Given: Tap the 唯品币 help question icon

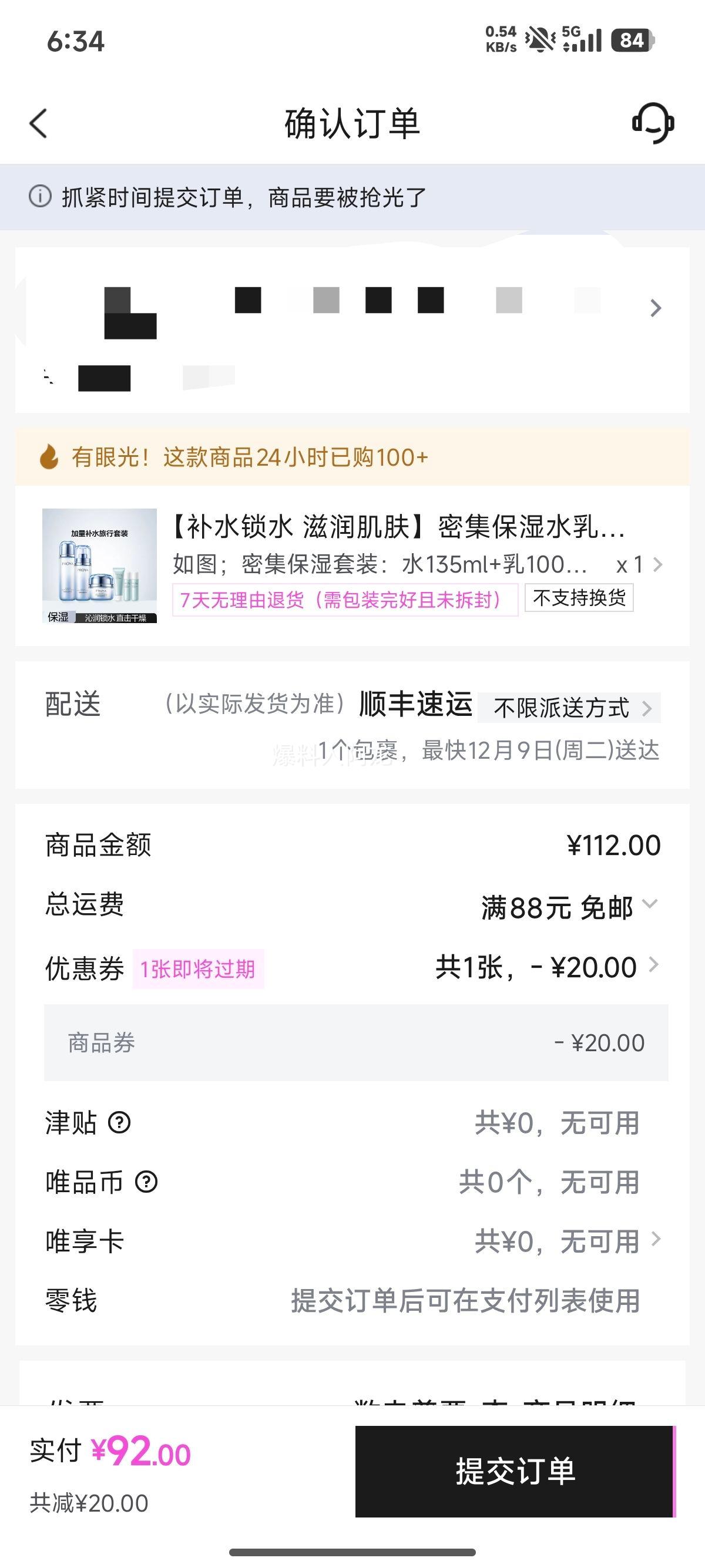Looking at the screenshot, I should tap(146, 1182).
